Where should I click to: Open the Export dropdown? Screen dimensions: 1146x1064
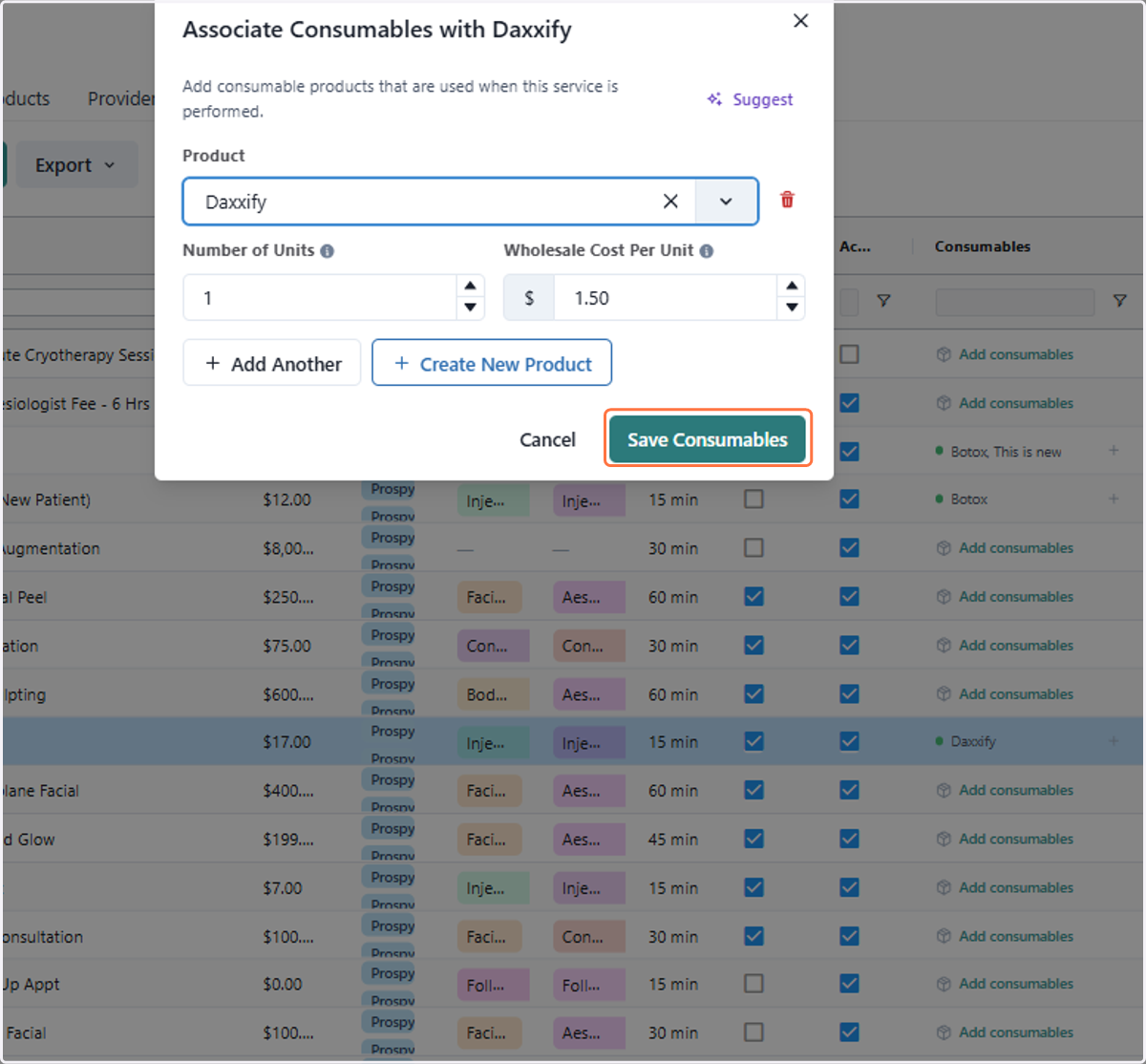tap(75, 165)
